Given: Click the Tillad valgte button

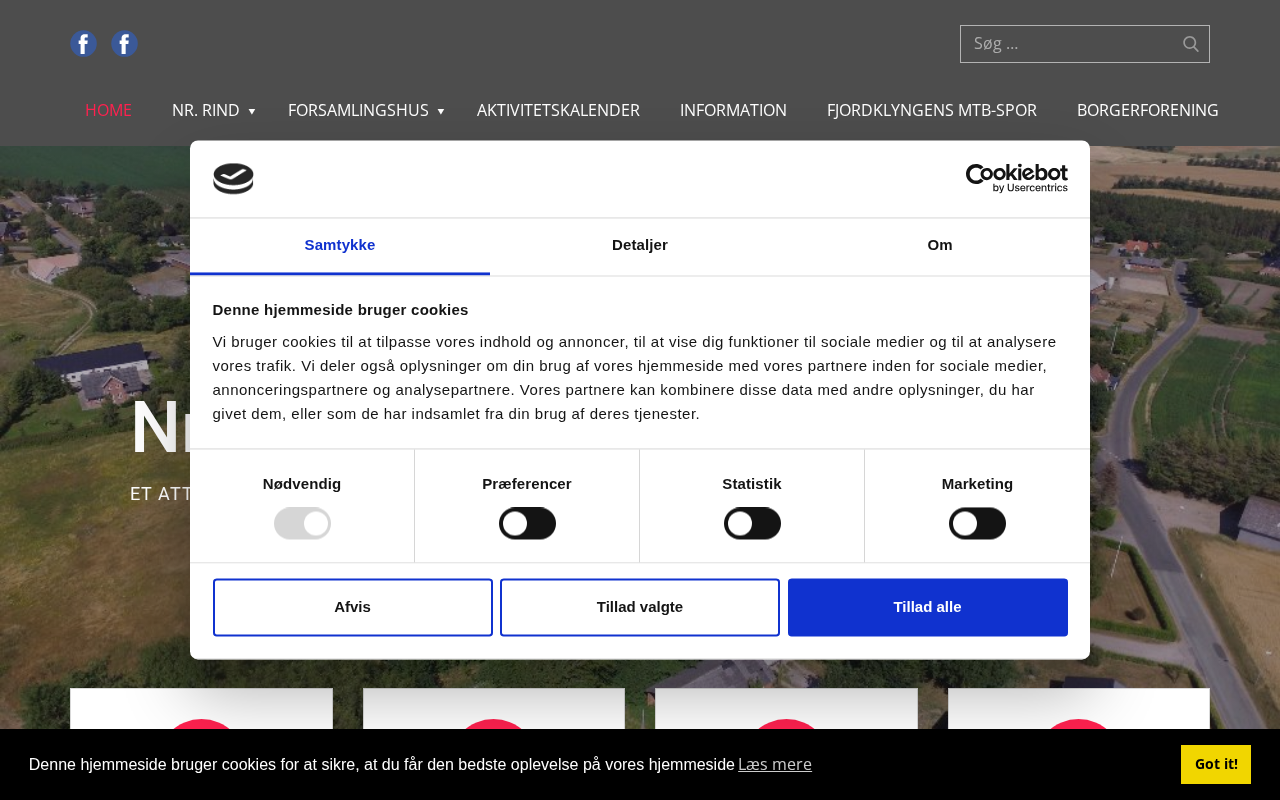Looking at the screenshot, I should click(640, 607).
